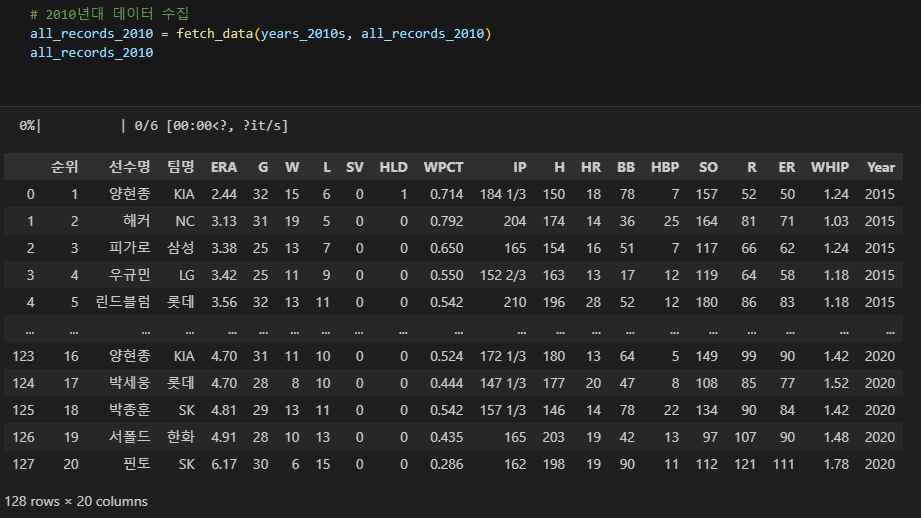
Task: Click the WPCT column header
Action: tap(443, 167)
